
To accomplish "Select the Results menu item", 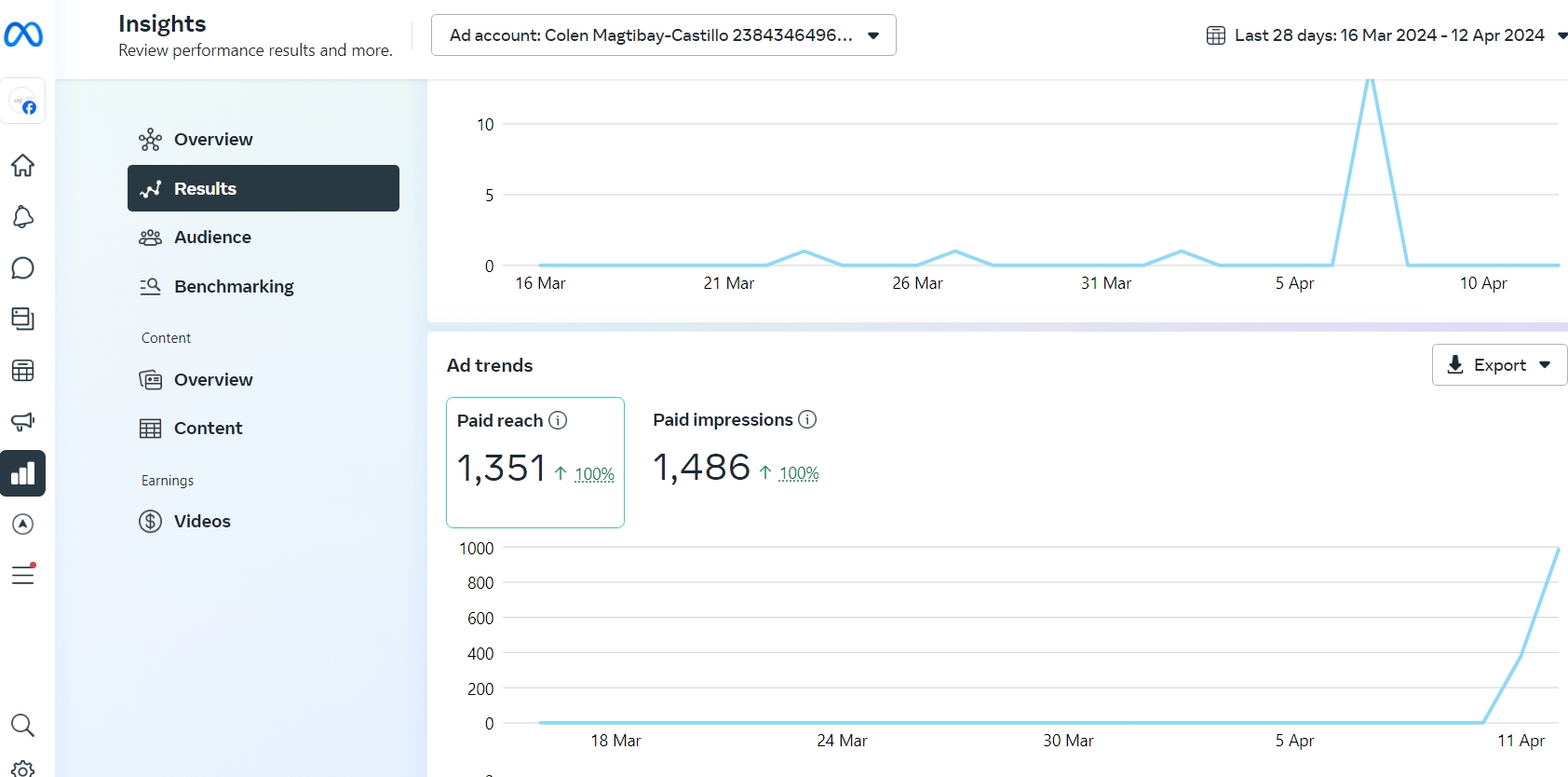I will tap(264, 188).
